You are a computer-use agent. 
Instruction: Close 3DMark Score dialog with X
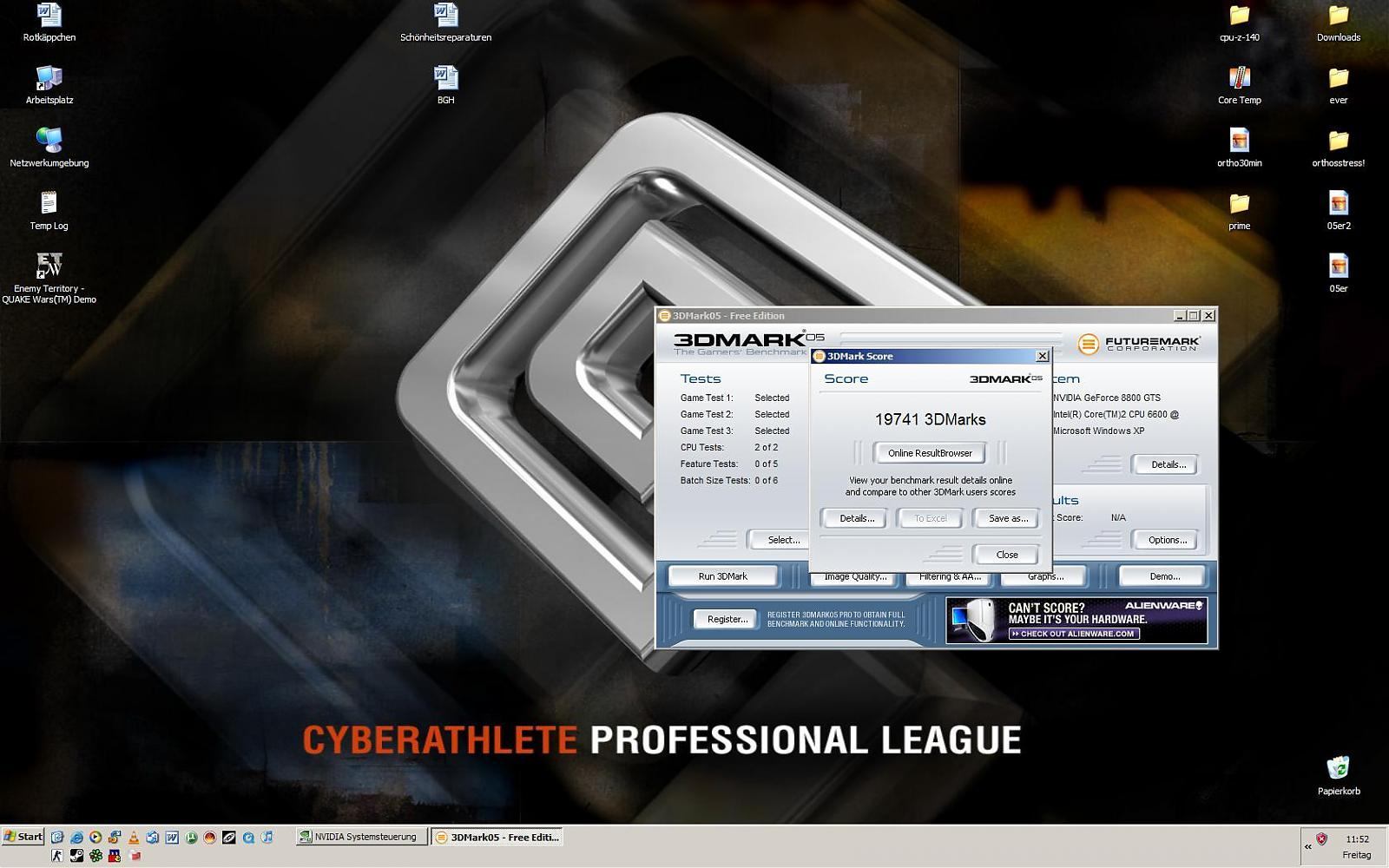[1043, 356]
